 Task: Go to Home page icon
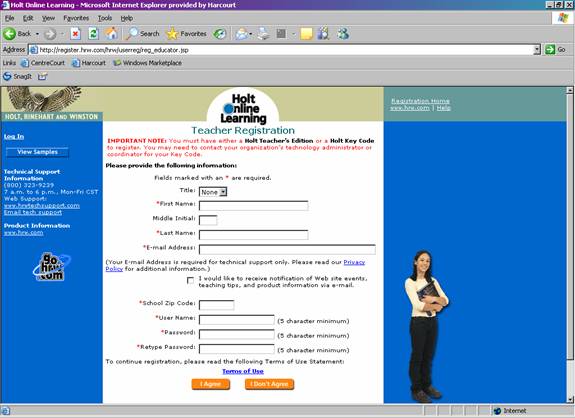coord(112,34)
